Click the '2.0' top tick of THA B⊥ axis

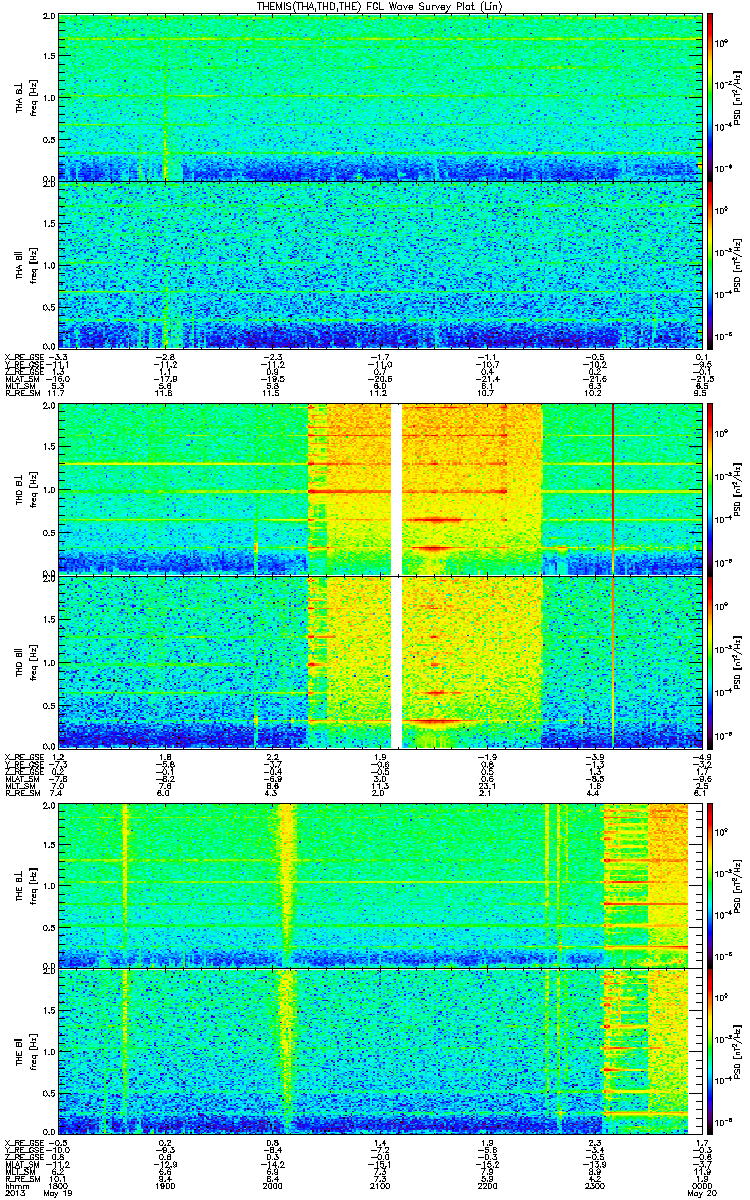(x=49, y=18)
